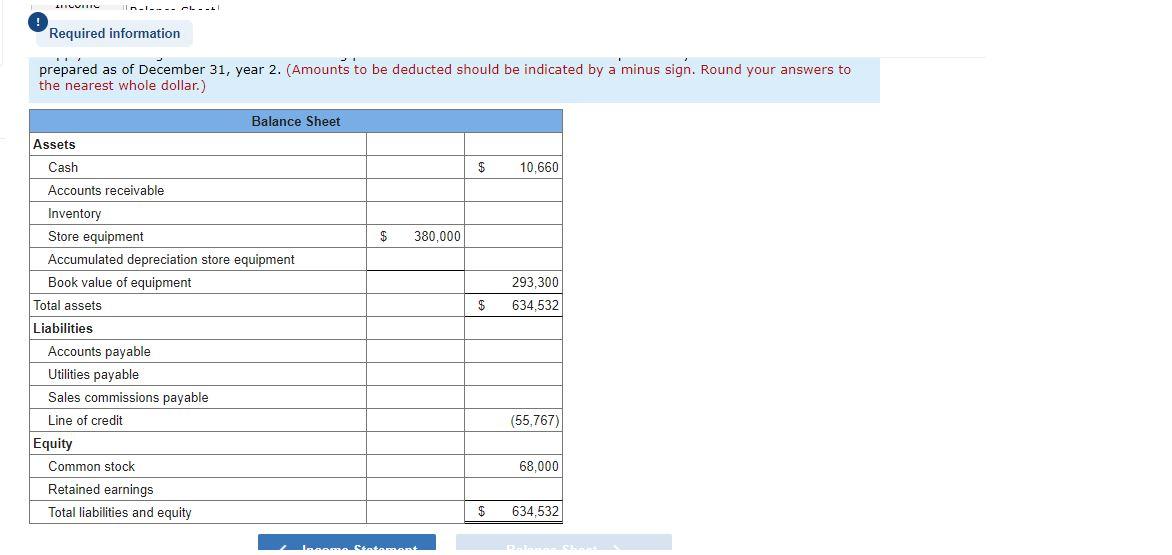Screen dimensions: 1172x555
Task: Select 'Total liabilities and equity' label
Action: (120, 512)
